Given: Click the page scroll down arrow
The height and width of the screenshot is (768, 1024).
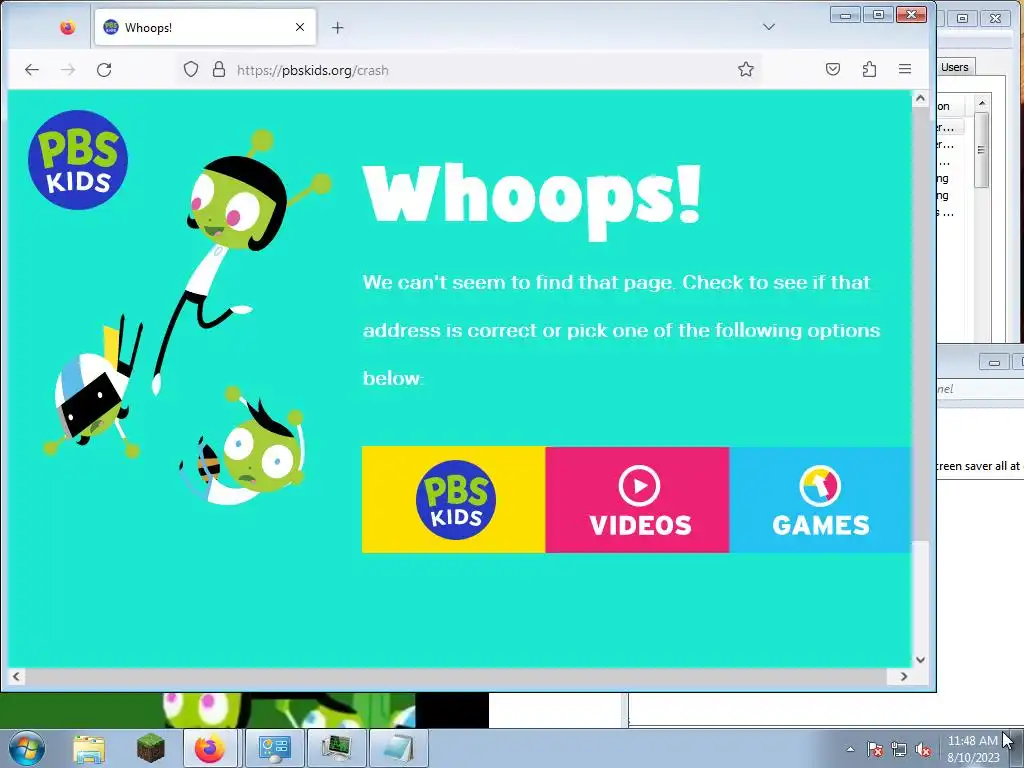Looking at the screenshot, I should [920, 660].
